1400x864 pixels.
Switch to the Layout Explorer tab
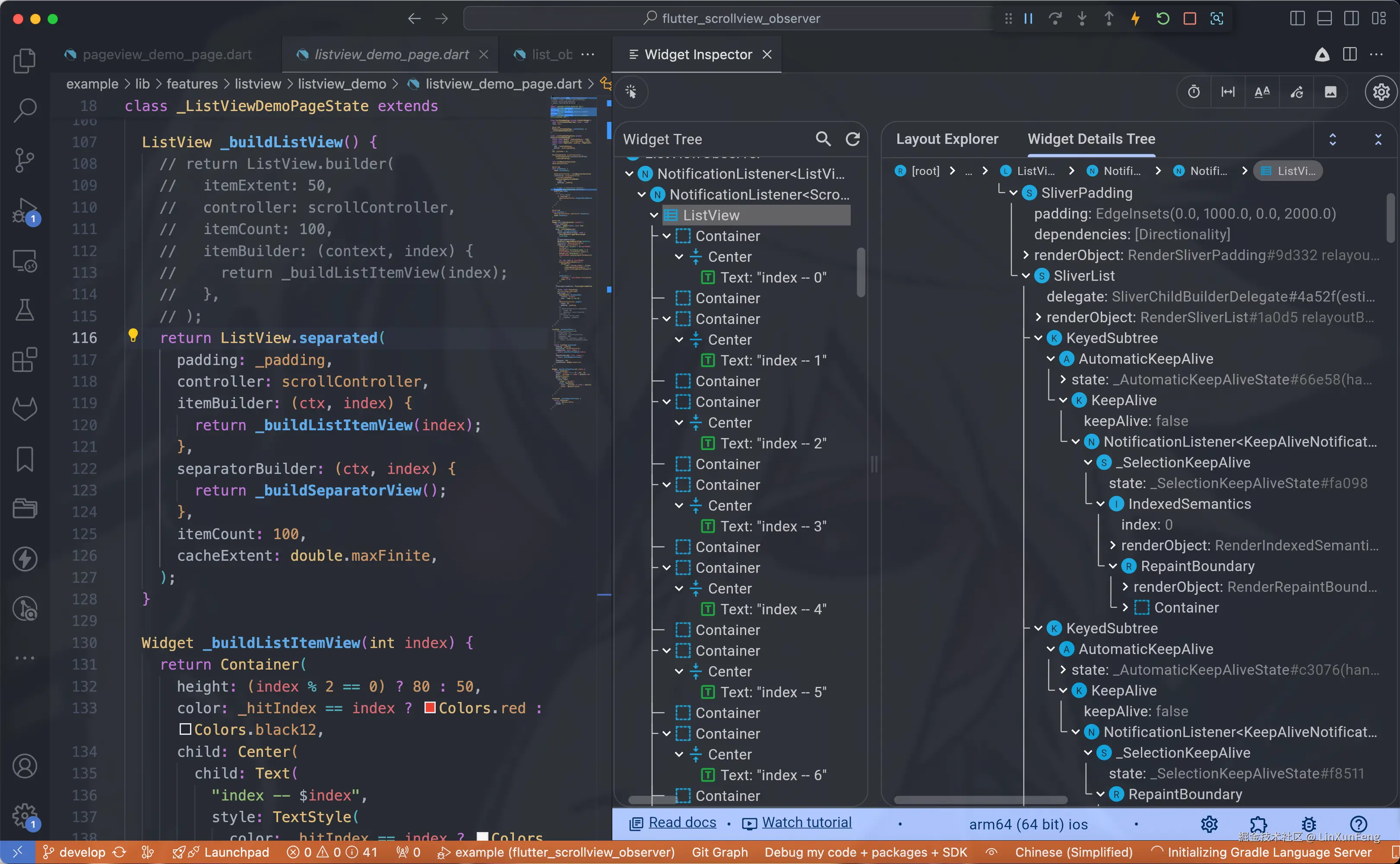pos(947,139)
